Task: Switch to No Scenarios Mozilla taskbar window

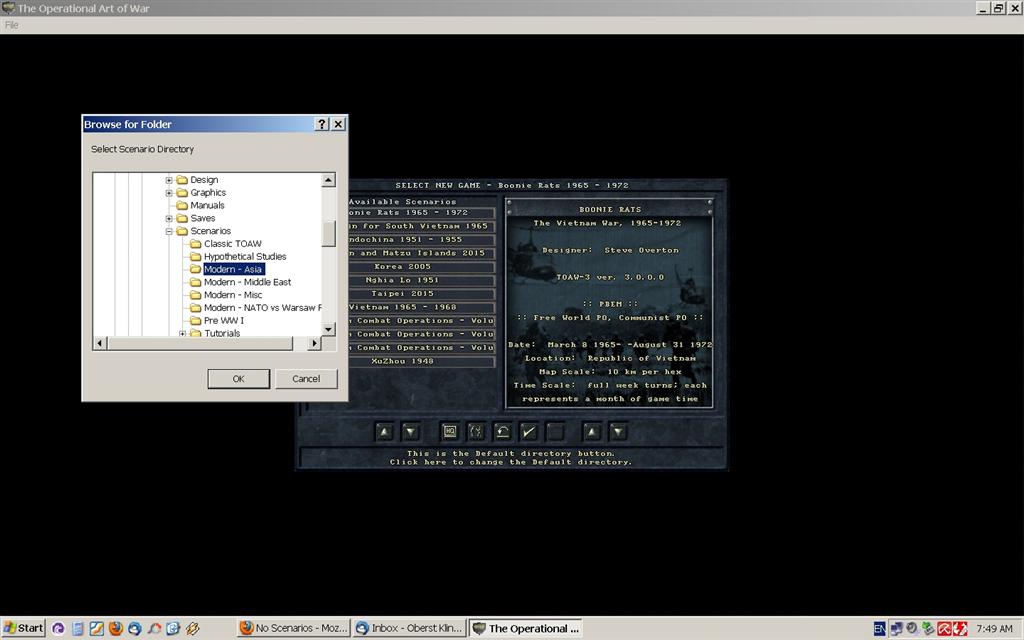Action: click(x=294, y=628)
